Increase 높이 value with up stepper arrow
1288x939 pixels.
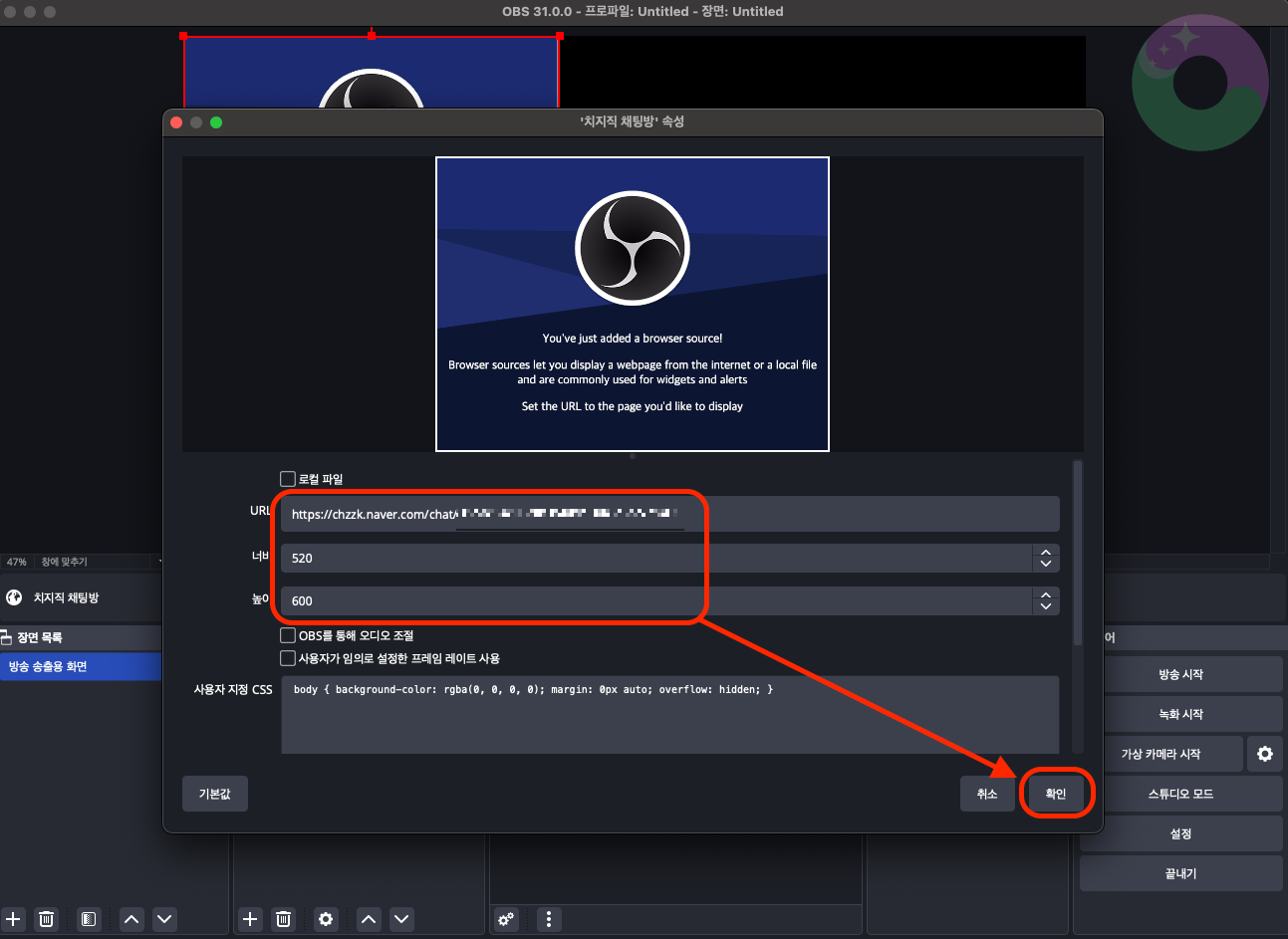(1046, 594)
